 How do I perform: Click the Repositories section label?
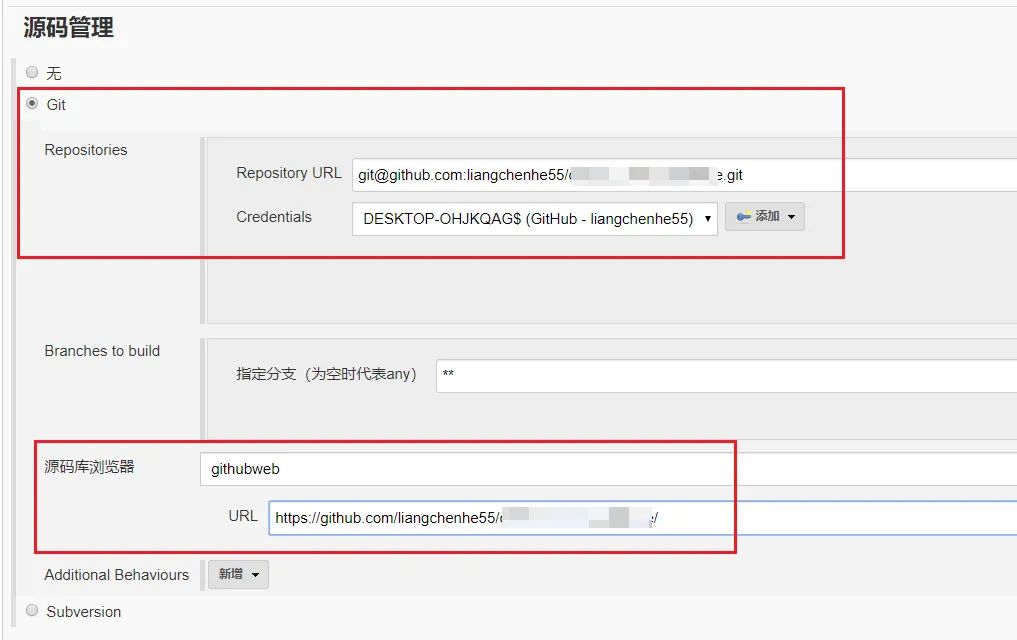point(86,150)
